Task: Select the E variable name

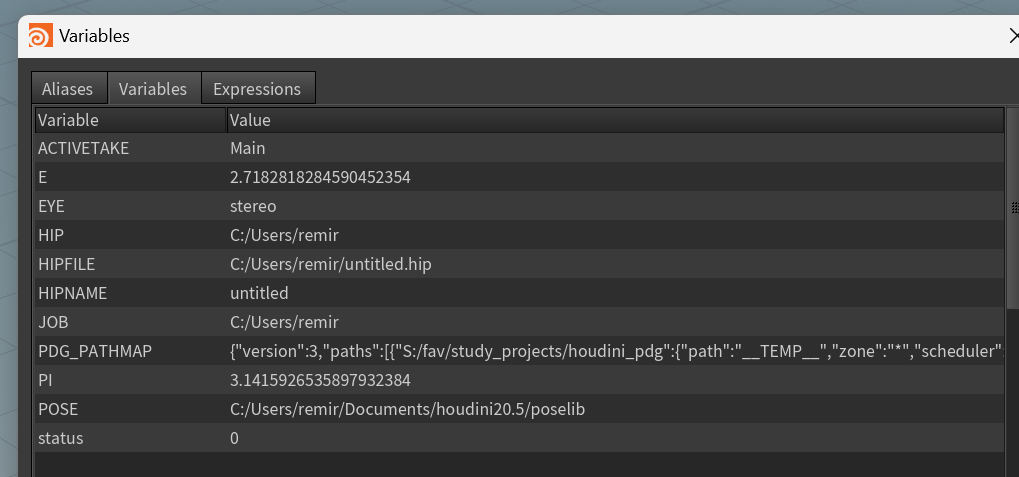Action: [42, 177]
